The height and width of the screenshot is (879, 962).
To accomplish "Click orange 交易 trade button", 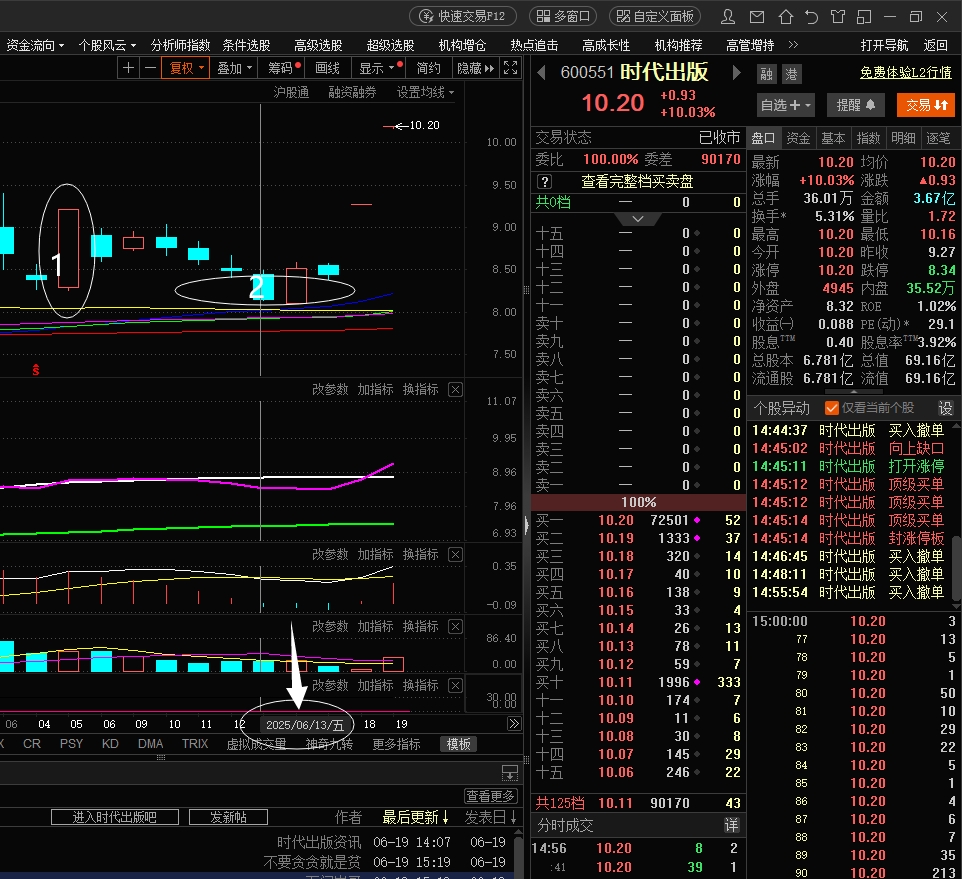I will 926,105.
